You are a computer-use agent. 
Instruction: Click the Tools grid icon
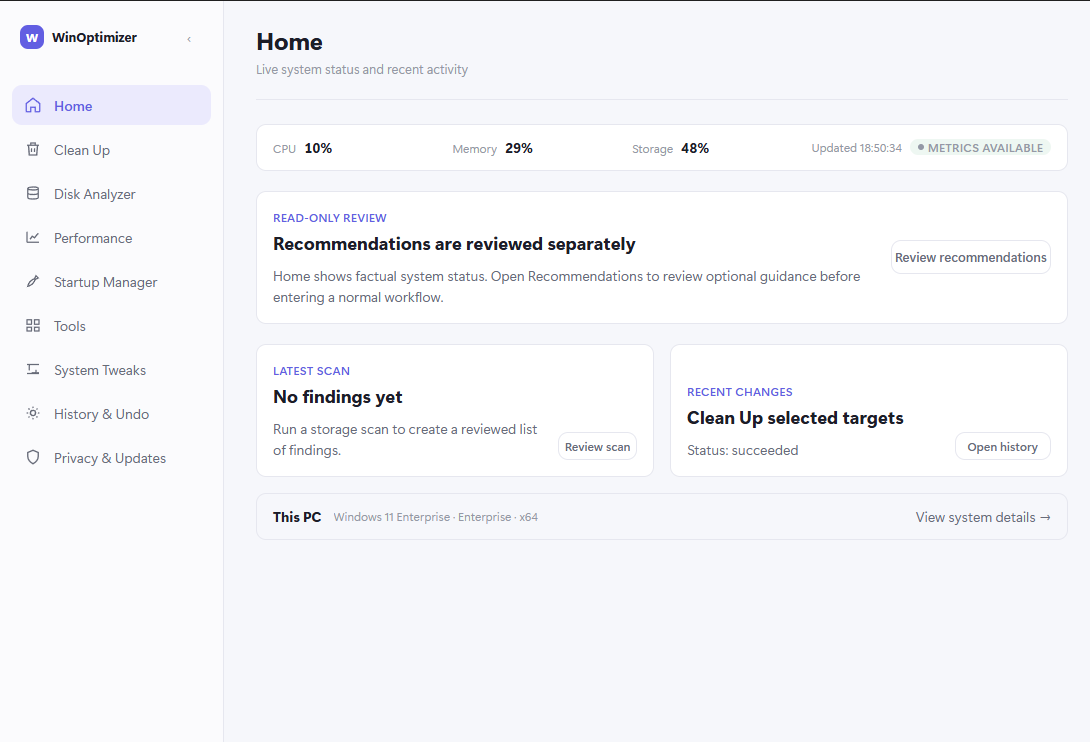pyautogui.click(x=33, y=325)
